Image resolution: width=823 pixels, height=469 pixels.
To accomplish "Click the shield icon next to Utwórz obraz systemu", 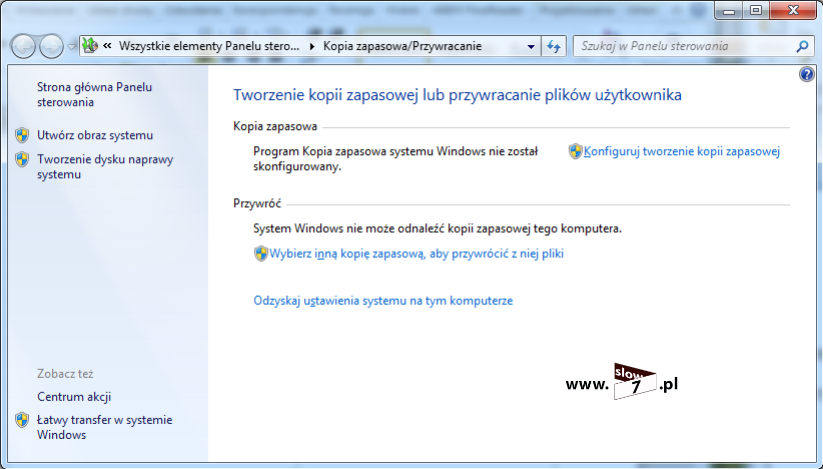I will click(22, 135).
